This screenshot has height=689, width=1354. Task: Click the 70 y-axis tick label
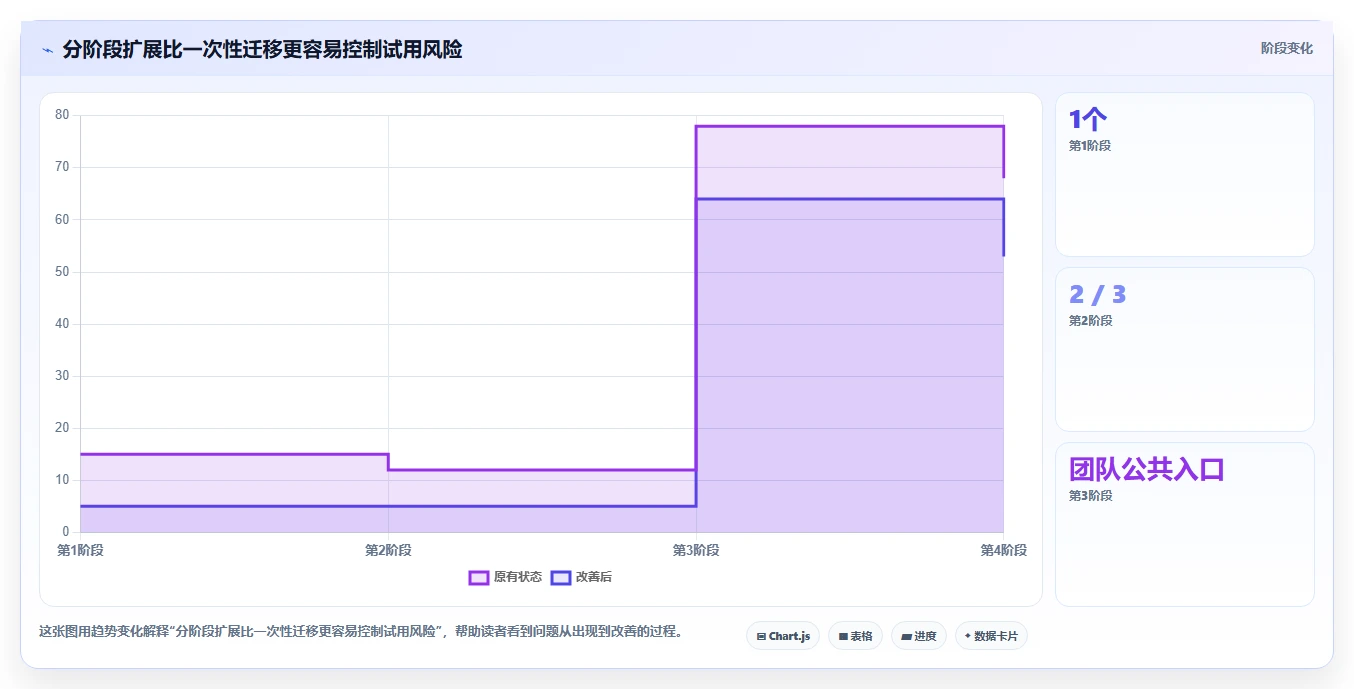point(62,167)
